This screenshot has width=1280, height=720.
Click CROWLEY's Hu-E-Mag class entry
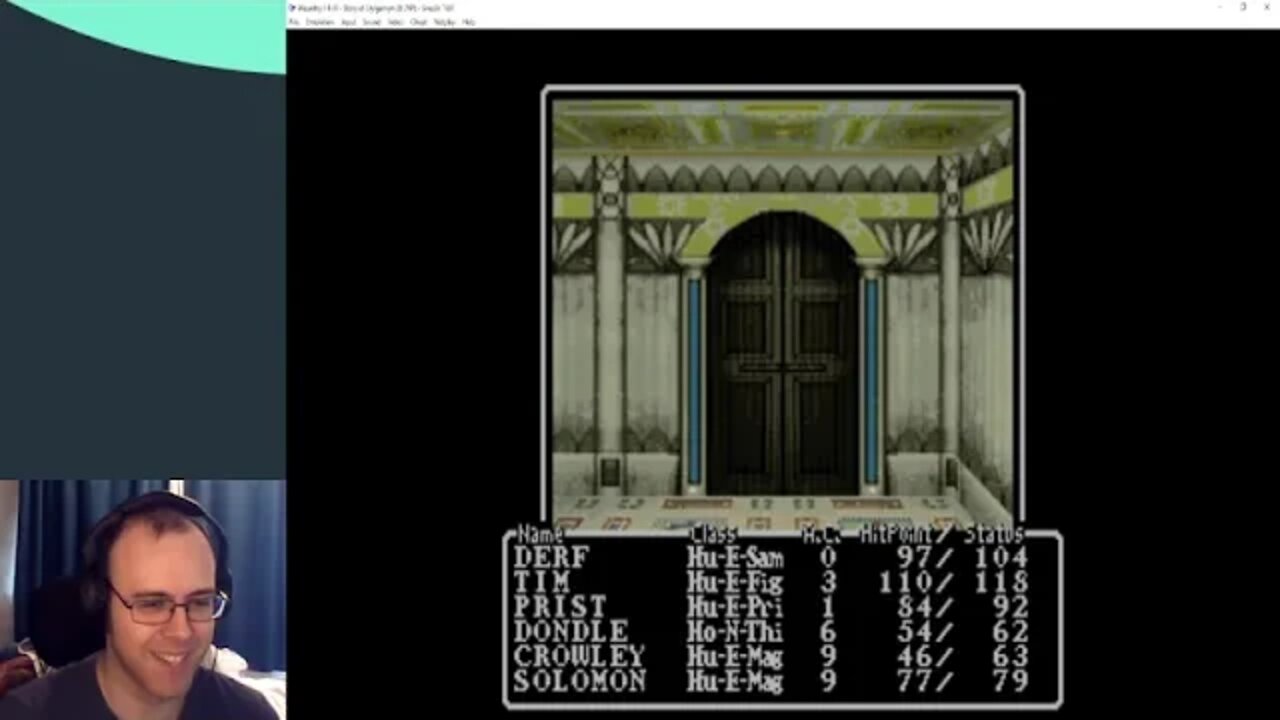(735, 657)
